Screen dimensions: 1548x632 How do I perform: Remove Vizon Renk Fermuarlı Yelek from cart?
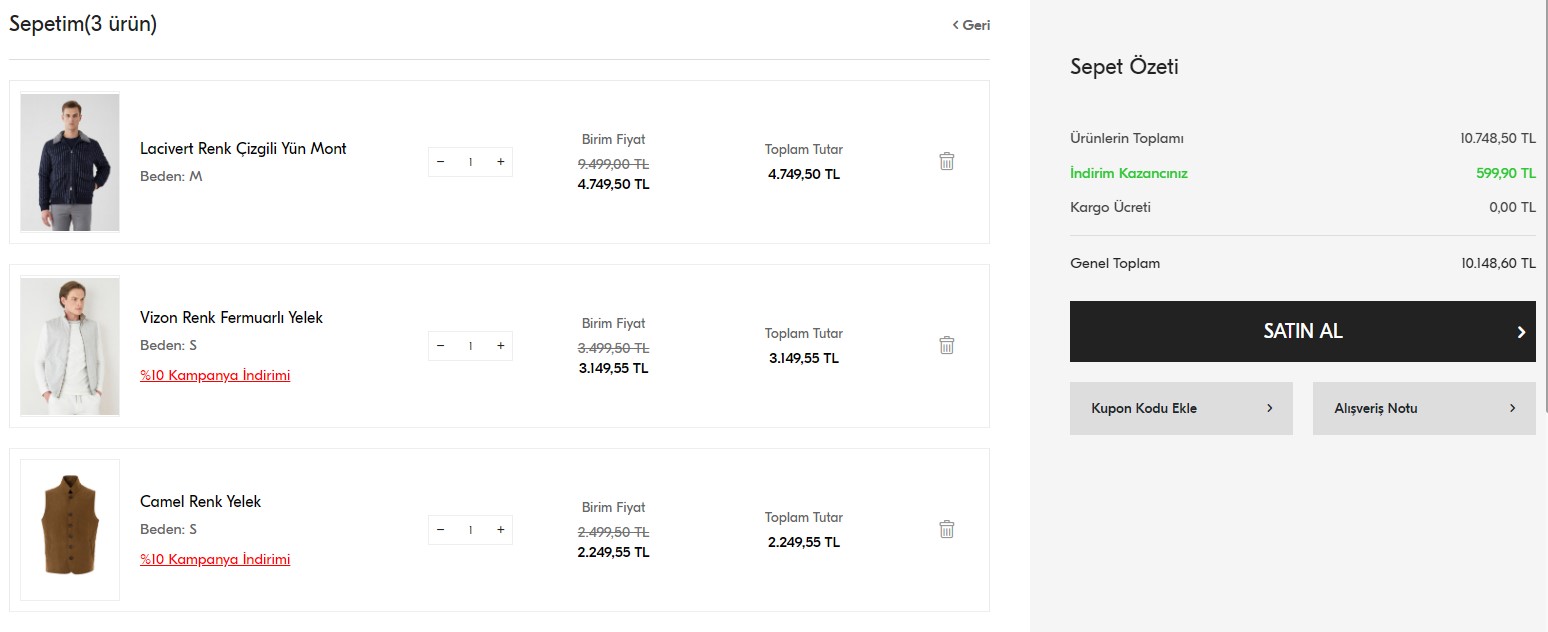pos(947,345)
